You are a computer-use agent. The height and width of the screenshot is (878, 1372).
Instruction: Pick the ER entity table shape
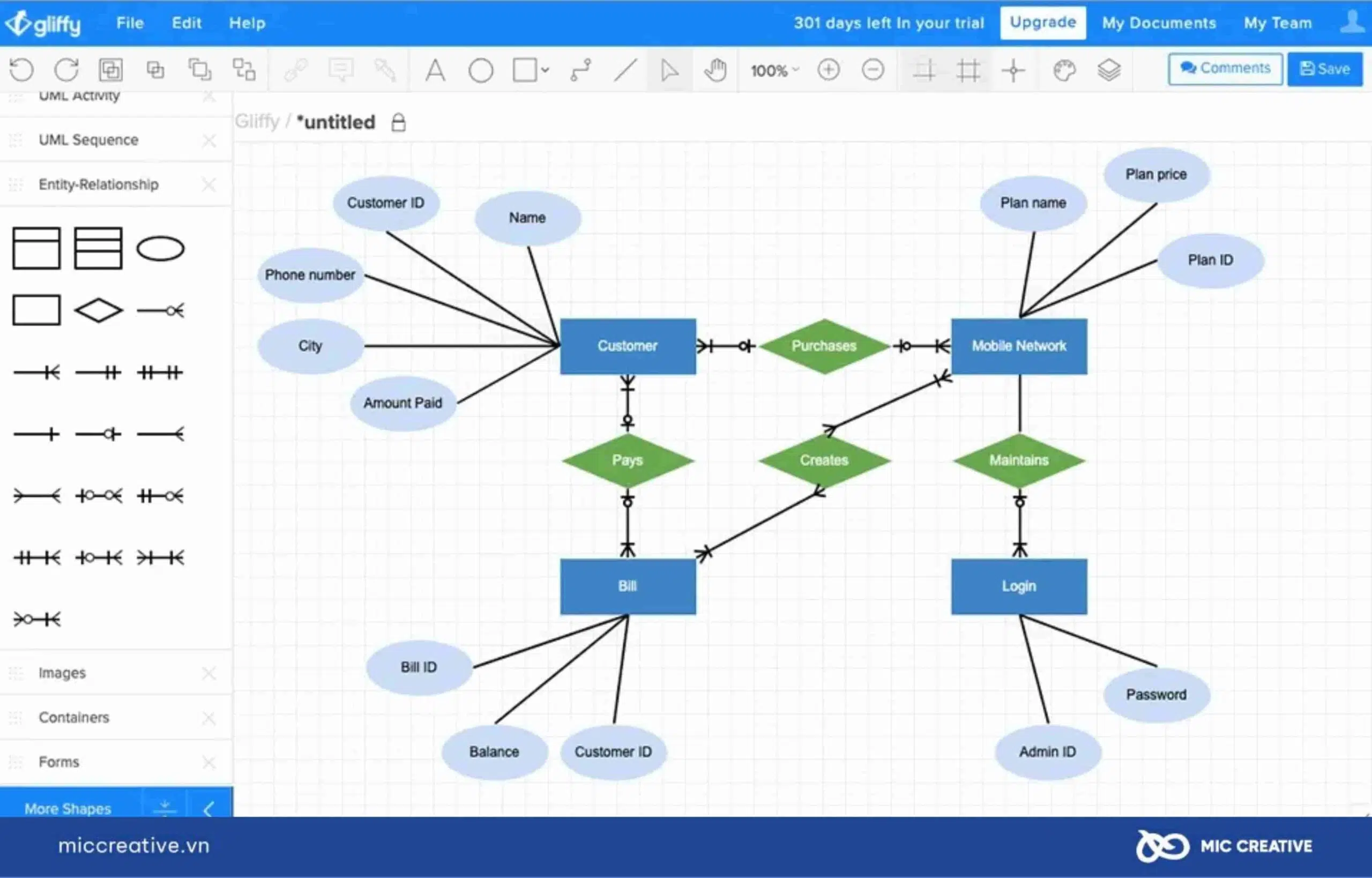[x=36, y=248]
